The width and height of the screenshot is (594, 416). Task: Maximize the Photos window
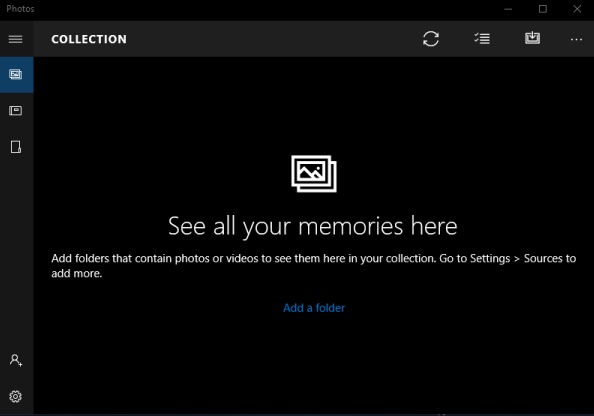[543, 9]
